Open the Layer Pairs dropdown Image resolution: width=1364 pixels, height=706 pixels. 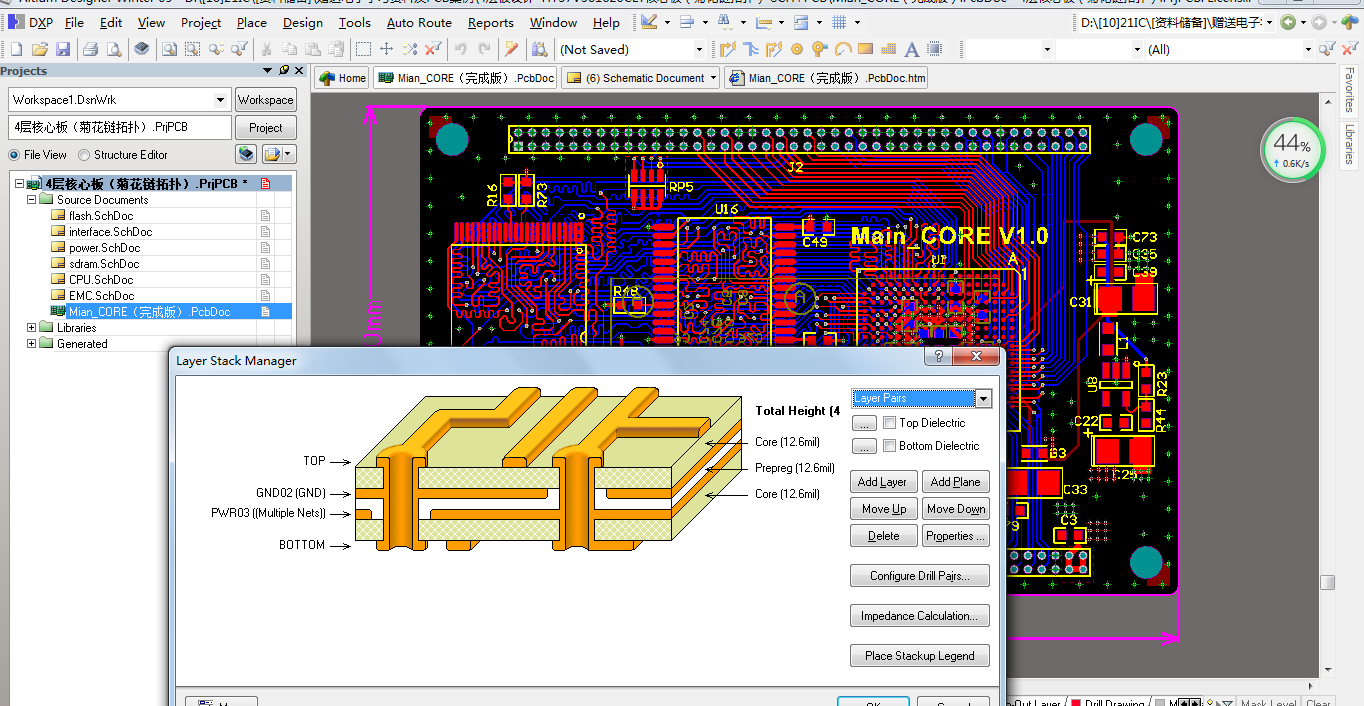(x=983, y=399)
